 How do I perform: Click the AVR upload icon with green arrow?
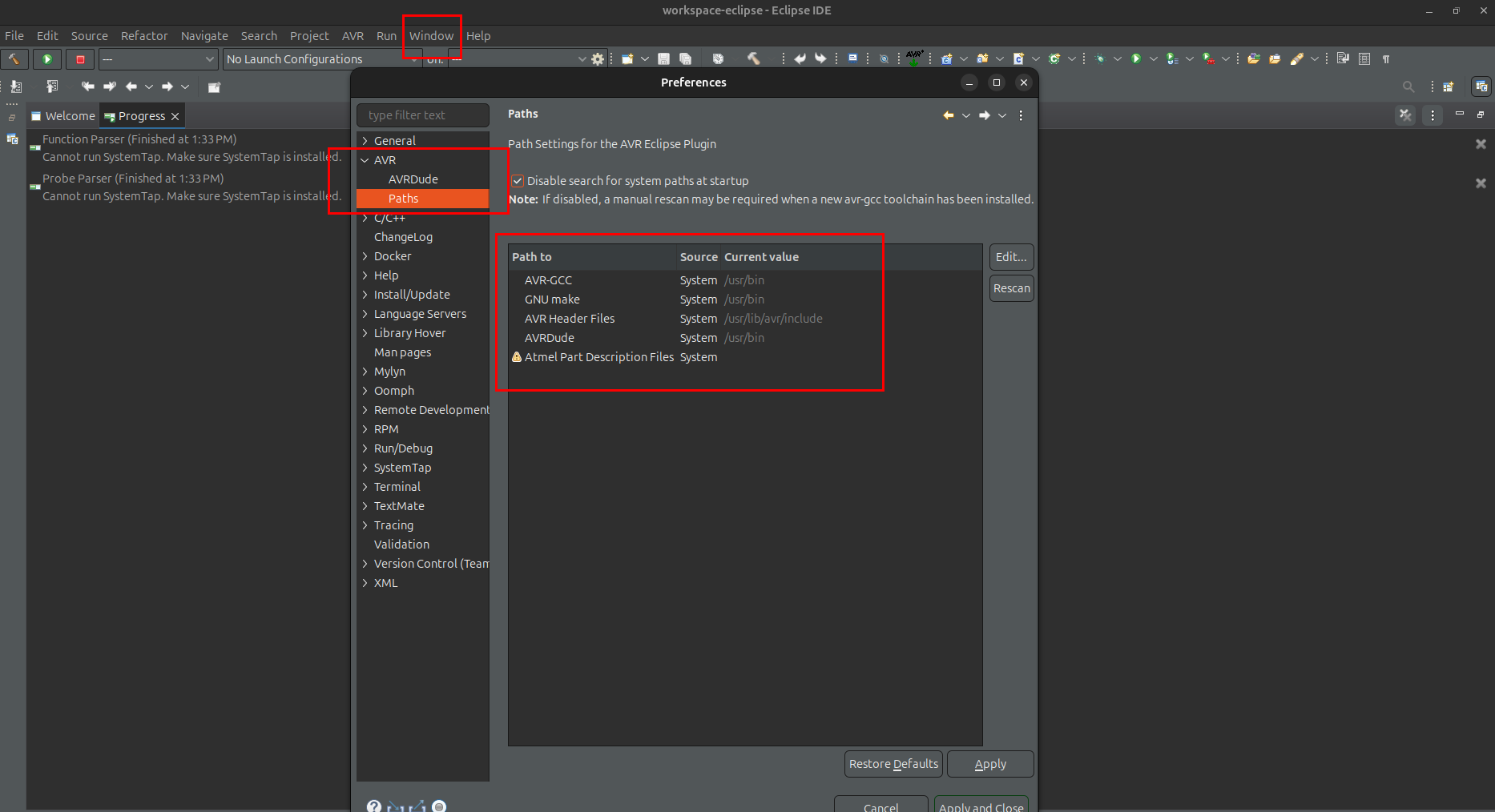tap(914, 58)
